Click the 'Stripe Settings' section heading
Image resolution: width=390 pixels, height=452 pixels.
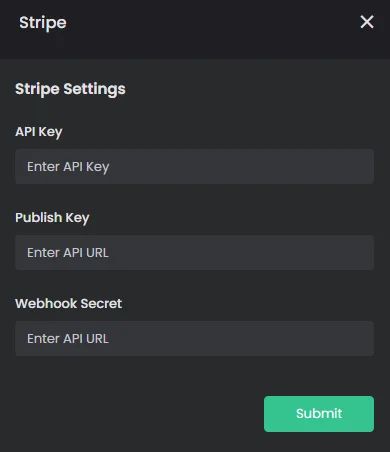70,89
